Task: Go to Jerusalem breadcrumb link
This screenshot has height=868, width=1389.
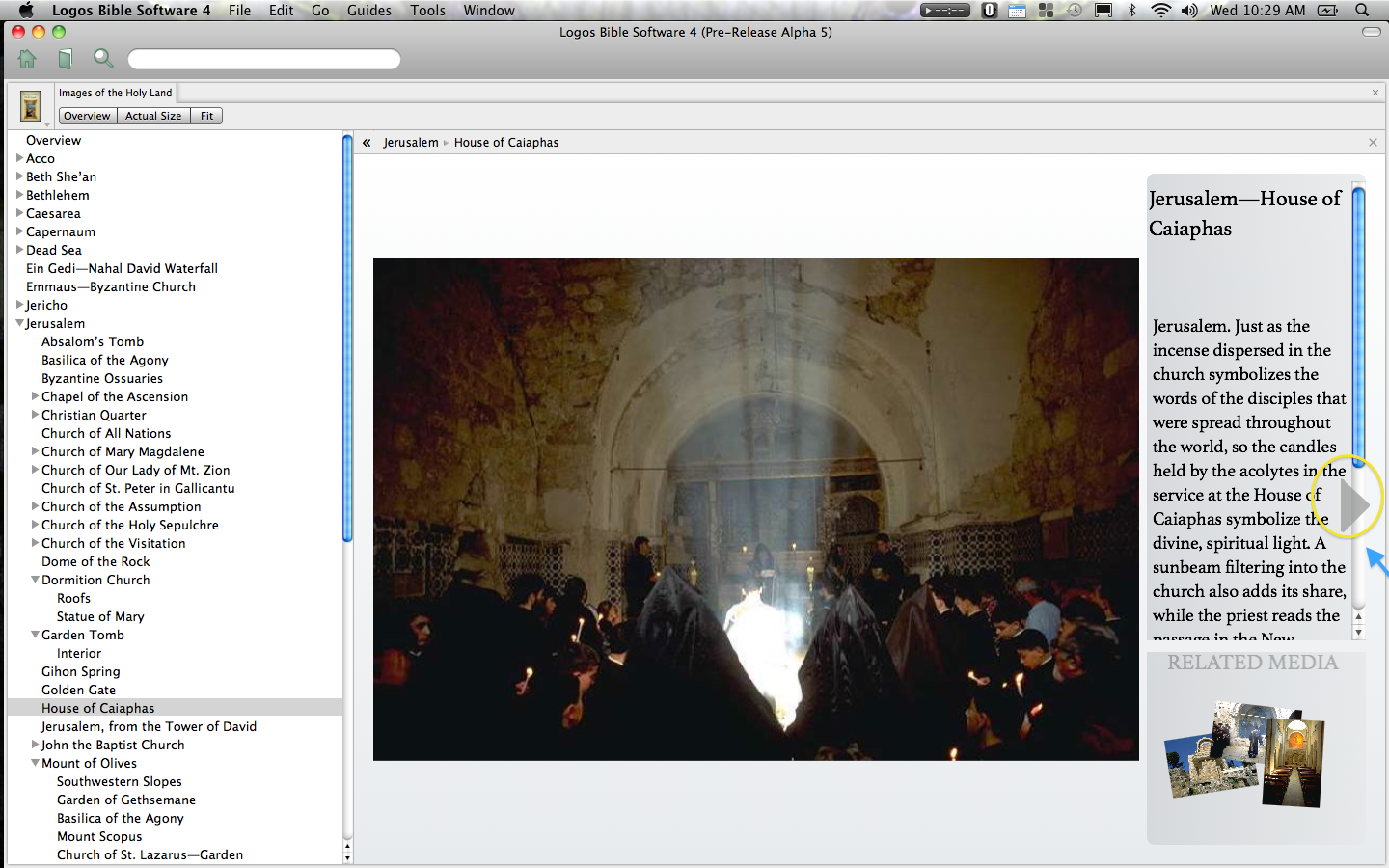Action: [411, 143]
